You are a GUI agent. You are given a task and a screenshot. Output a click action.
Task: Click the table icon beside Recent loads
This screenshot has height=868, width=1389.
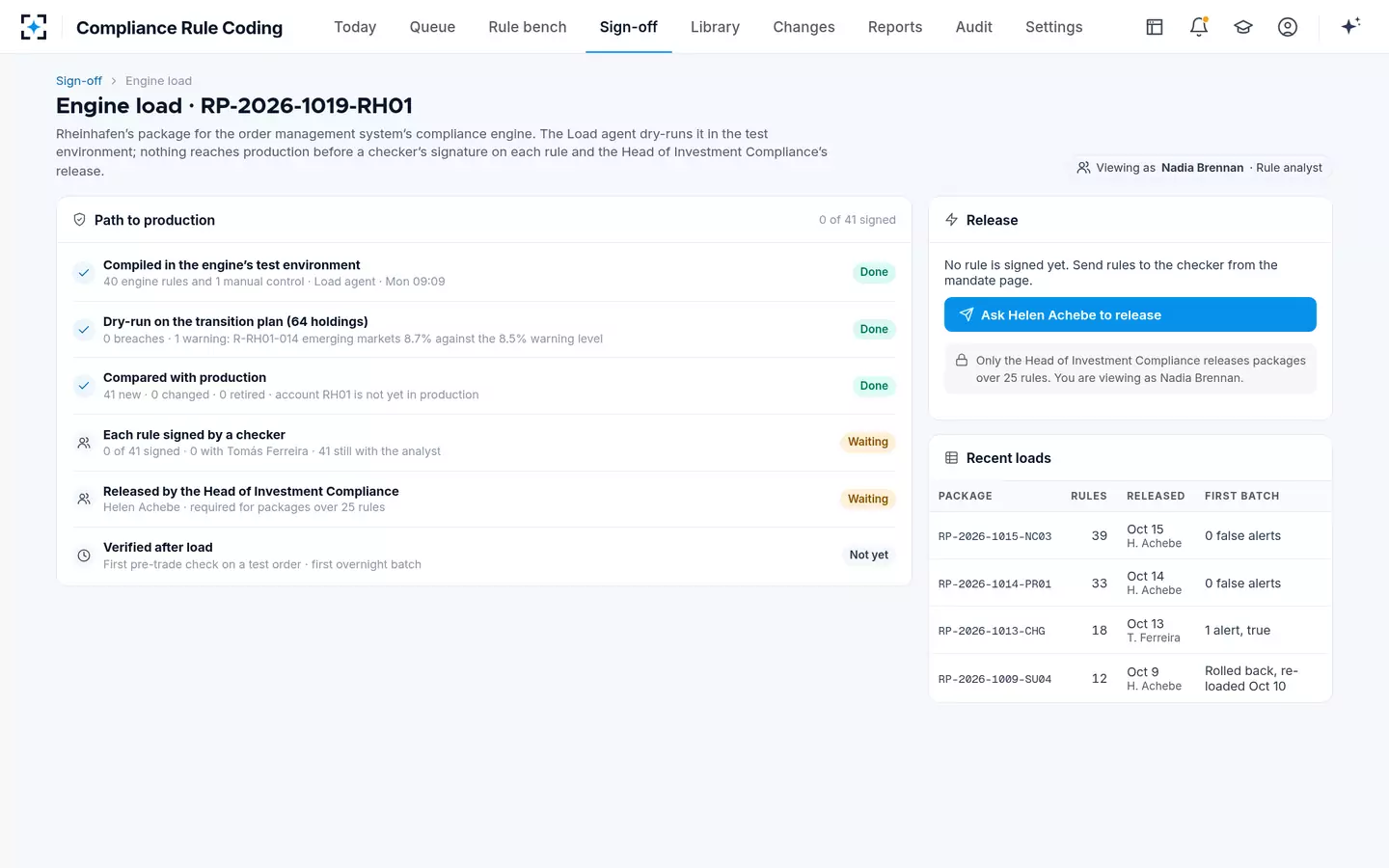(952, 458)
